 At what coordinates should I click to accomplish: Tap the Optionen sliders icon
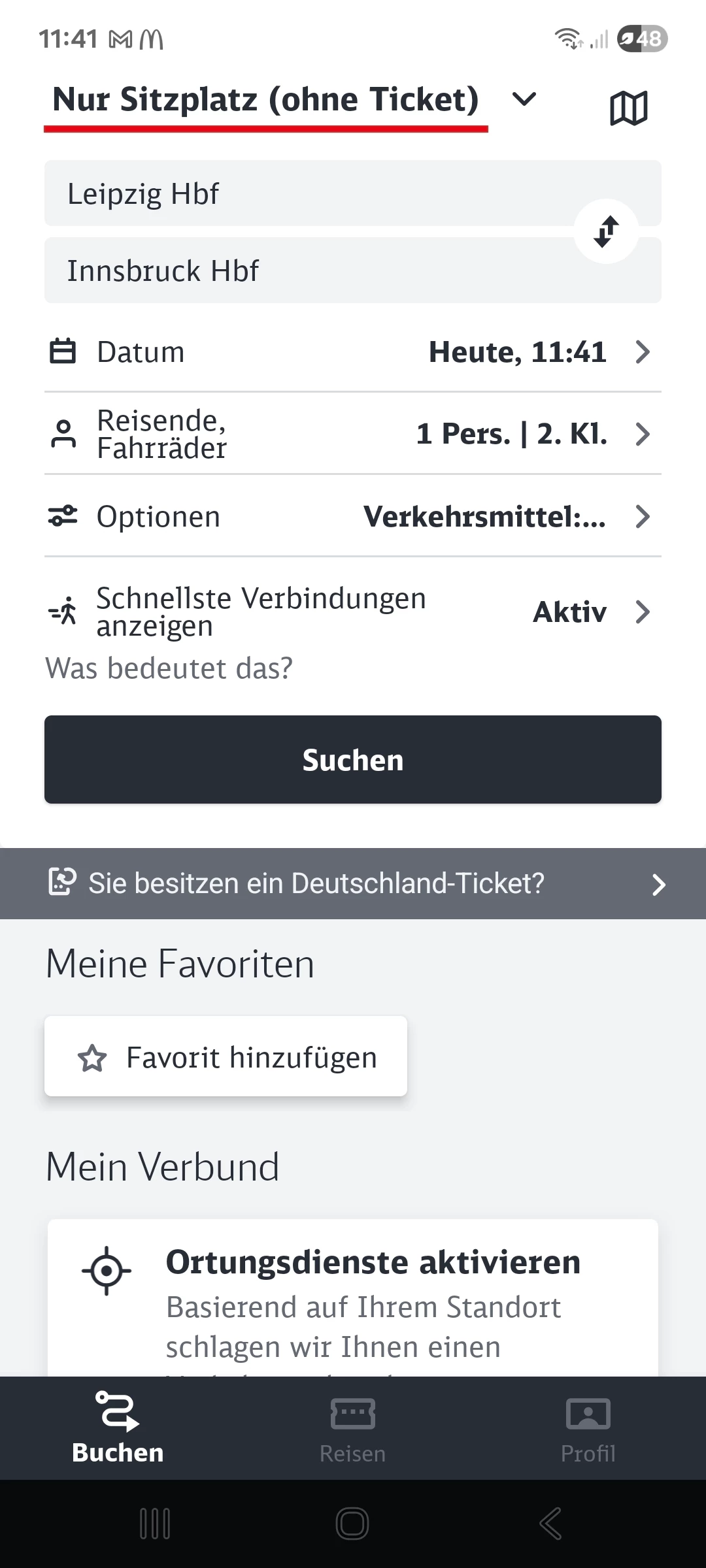point(63,516)
